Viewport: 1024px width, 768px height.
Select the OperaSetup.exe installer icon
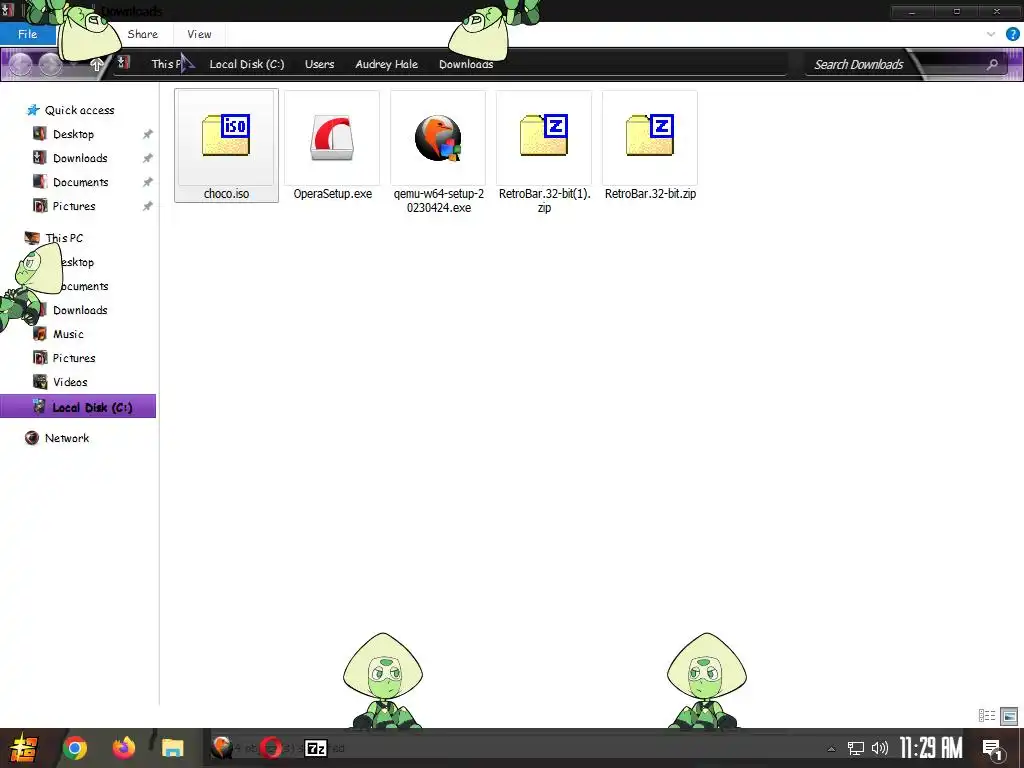tap(332, 138)
